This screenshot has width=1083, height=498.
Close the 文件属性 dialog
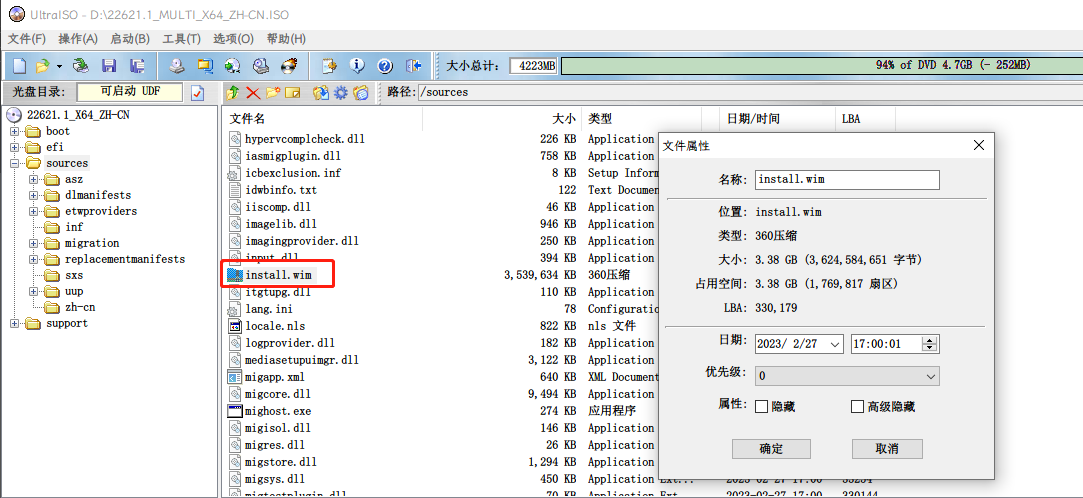coord(978,146)
